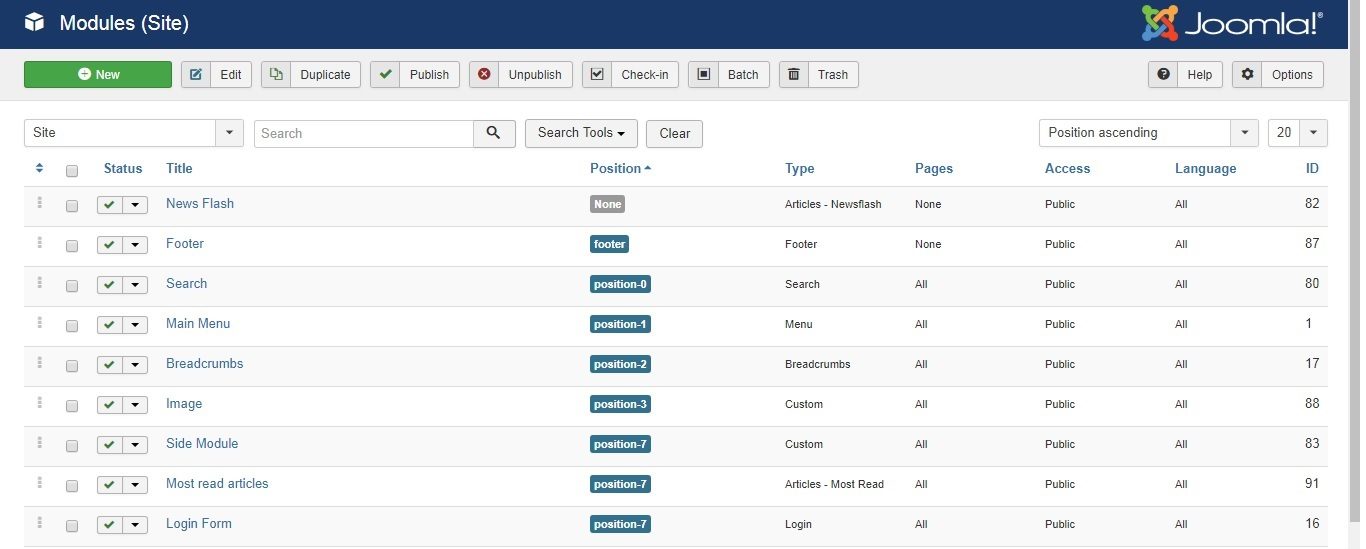Click the red Unpublish toolbar button

[521, 74]
